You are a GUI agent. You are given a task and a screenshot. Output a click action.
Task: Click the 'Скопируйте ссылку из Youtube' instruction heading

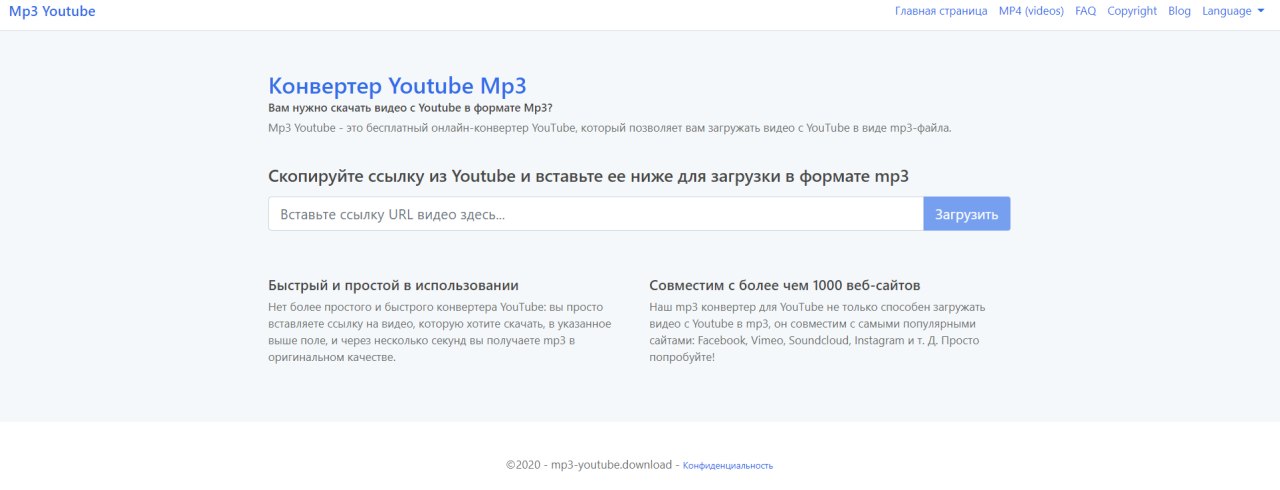coord(589,177)
